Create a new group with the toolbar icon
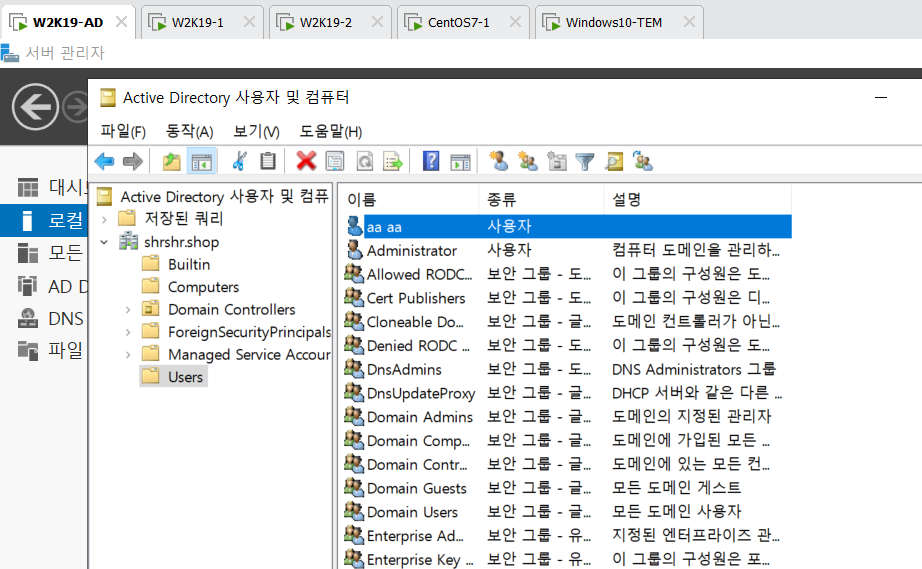The image size is (922, 569). [x=527, y=161]
